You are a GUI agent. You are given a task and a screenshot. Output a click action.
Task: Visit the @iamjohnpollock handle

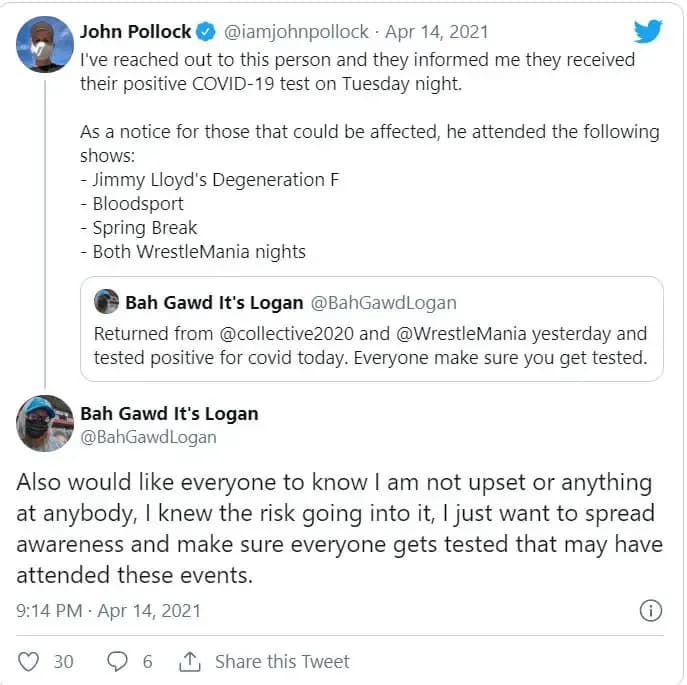289,32
